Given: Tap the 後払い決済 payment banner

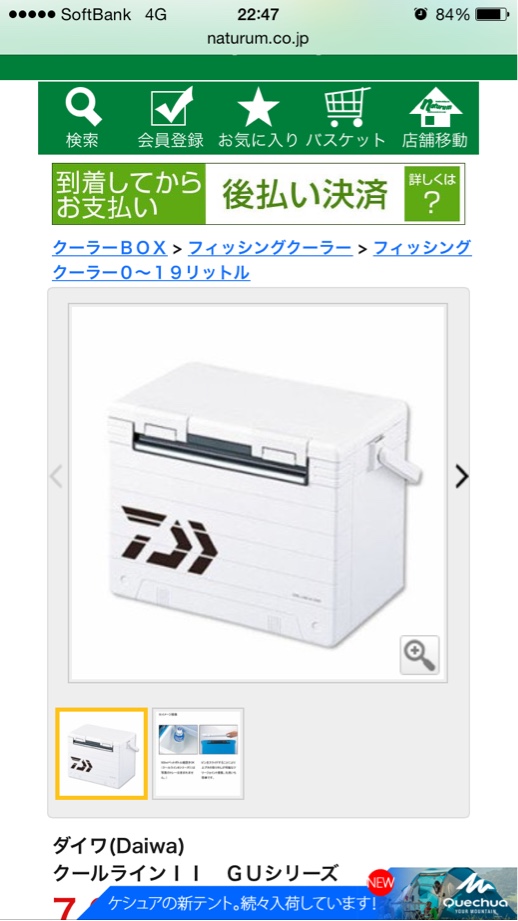Looking at the screenshot, I should pos(258,194).
